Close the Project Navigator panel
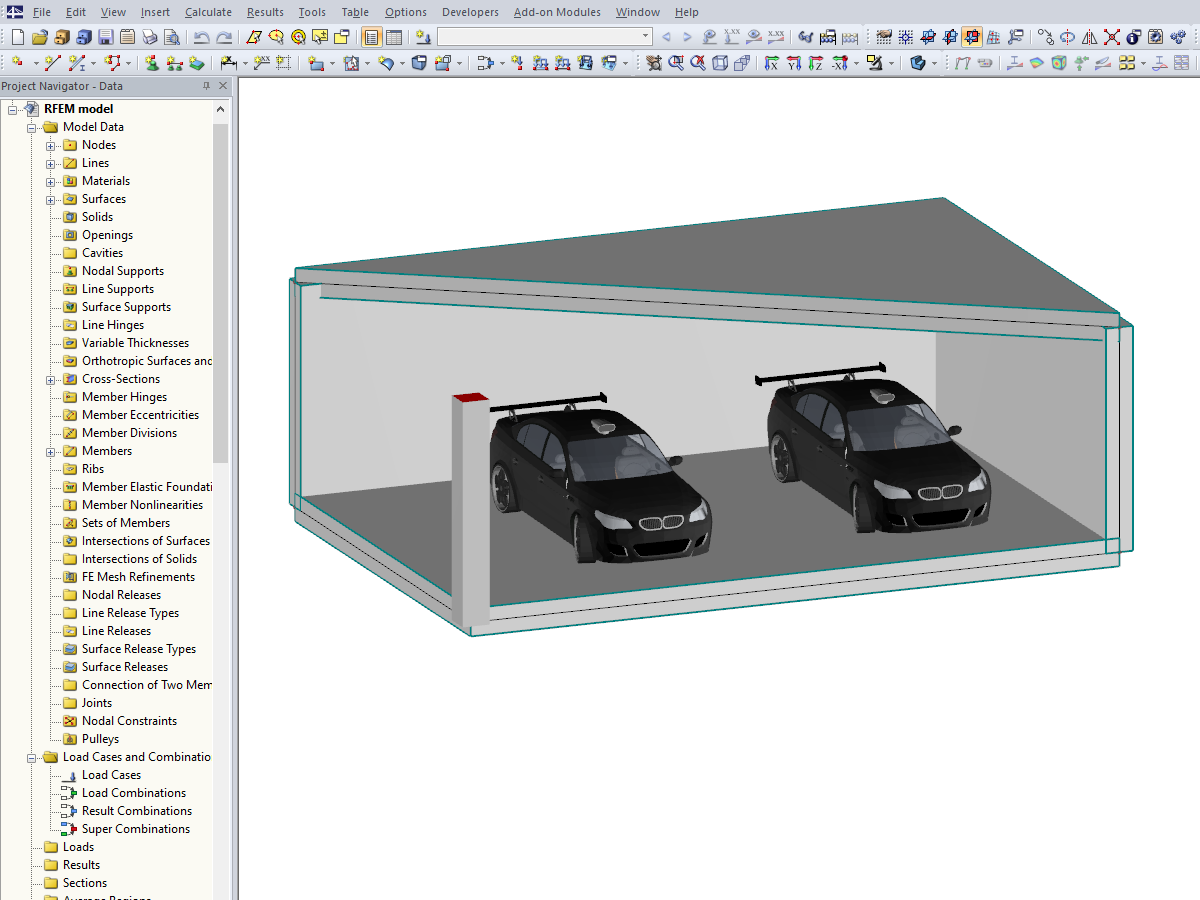The width and height of the screenshot is (1200, 900). click(223, 86)
